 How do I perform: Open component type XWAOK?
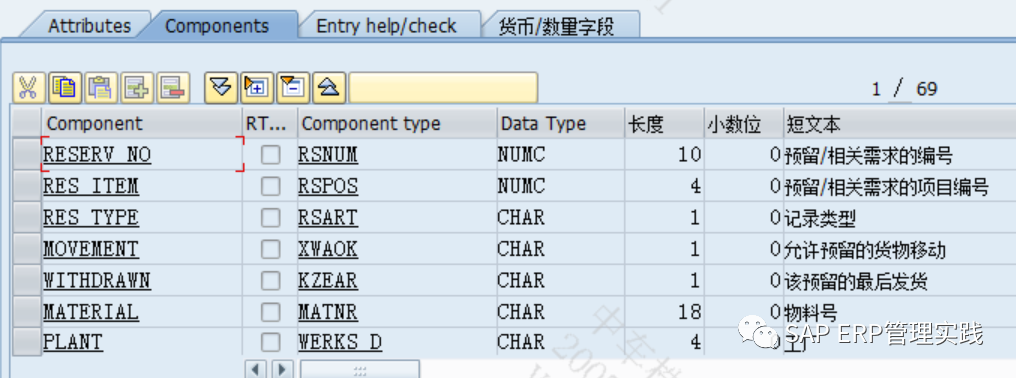click(328, 249)
